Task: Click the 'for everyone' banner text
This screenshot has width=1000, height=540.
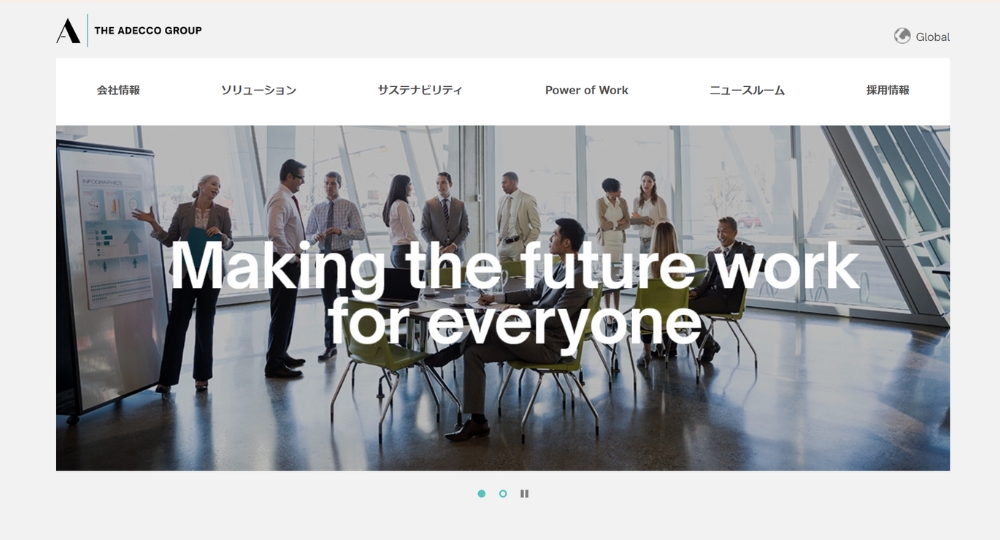Action: point(515,324)
